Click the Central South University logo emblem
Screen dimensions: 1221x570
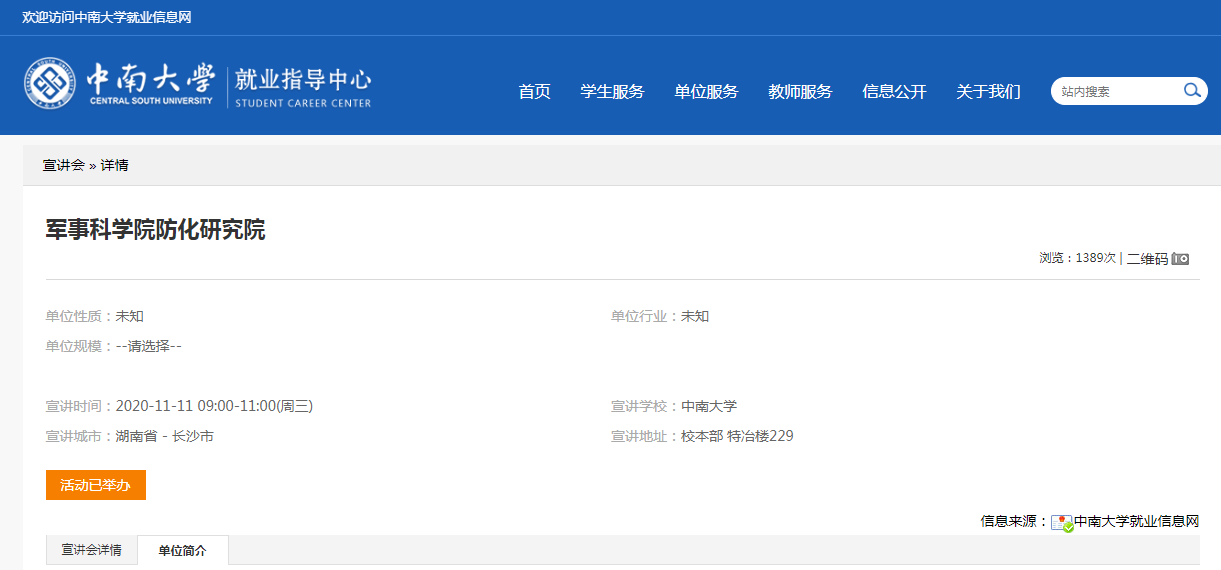tap(50, 84)
